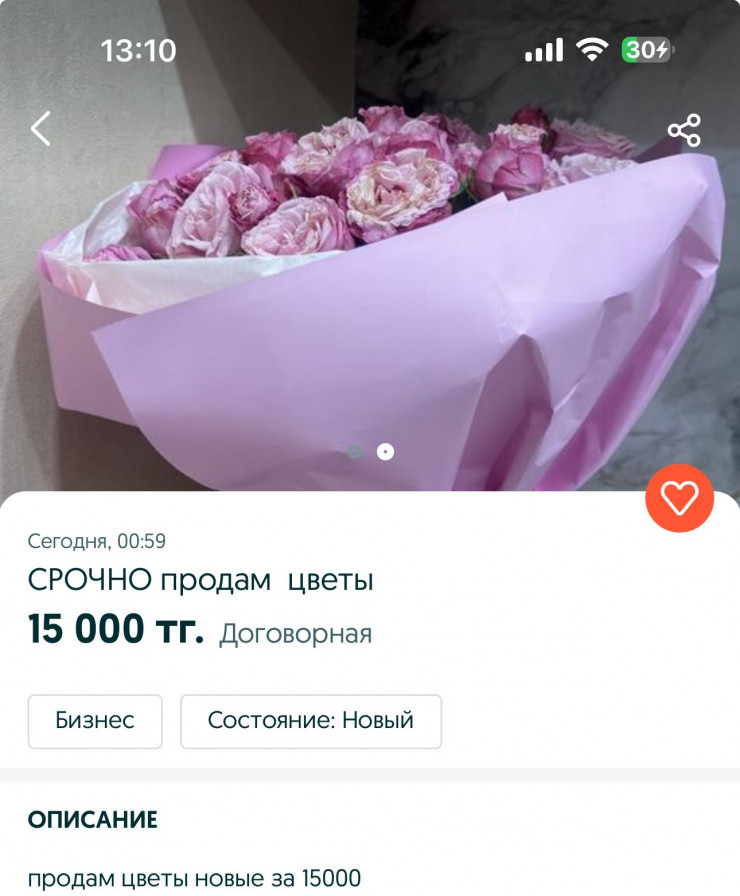Screen dimensions: 740x896
Task: Tap the battery indicator showing 30
Action: [x=647, y=50]
